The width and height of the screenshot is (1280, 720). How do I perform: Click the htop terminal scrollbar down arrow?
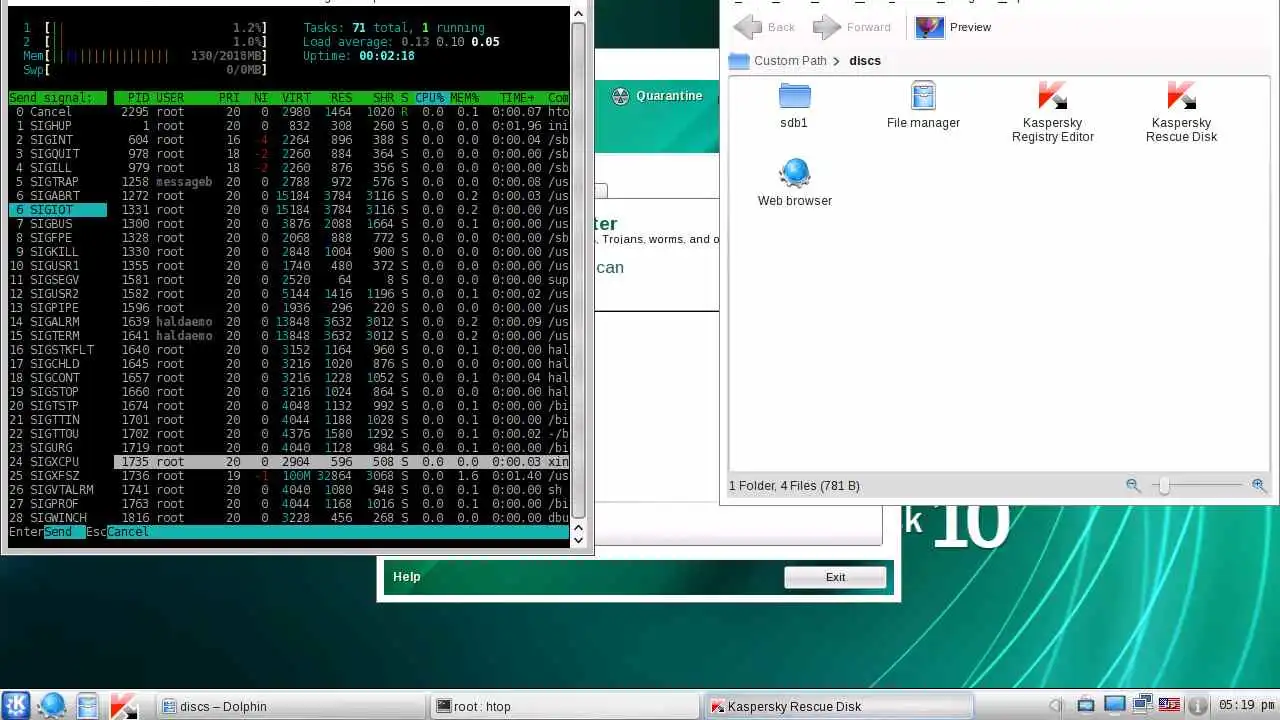coord(578,539)
